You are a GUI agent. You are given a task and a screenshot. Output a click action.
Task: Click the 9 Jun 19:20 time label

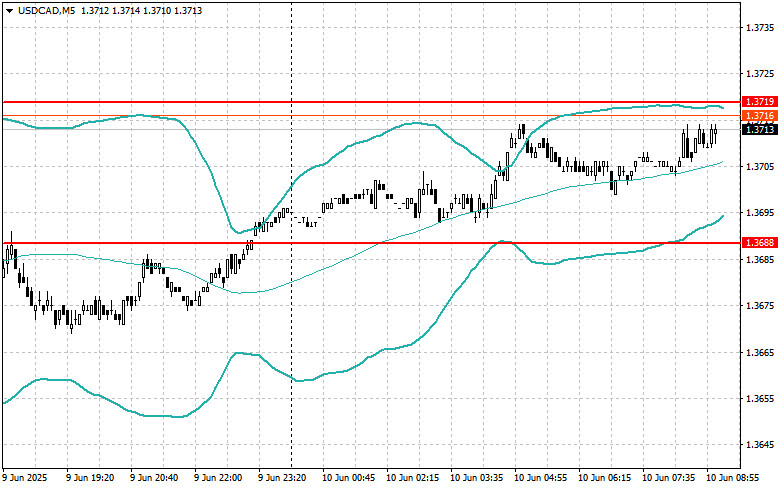90,478
